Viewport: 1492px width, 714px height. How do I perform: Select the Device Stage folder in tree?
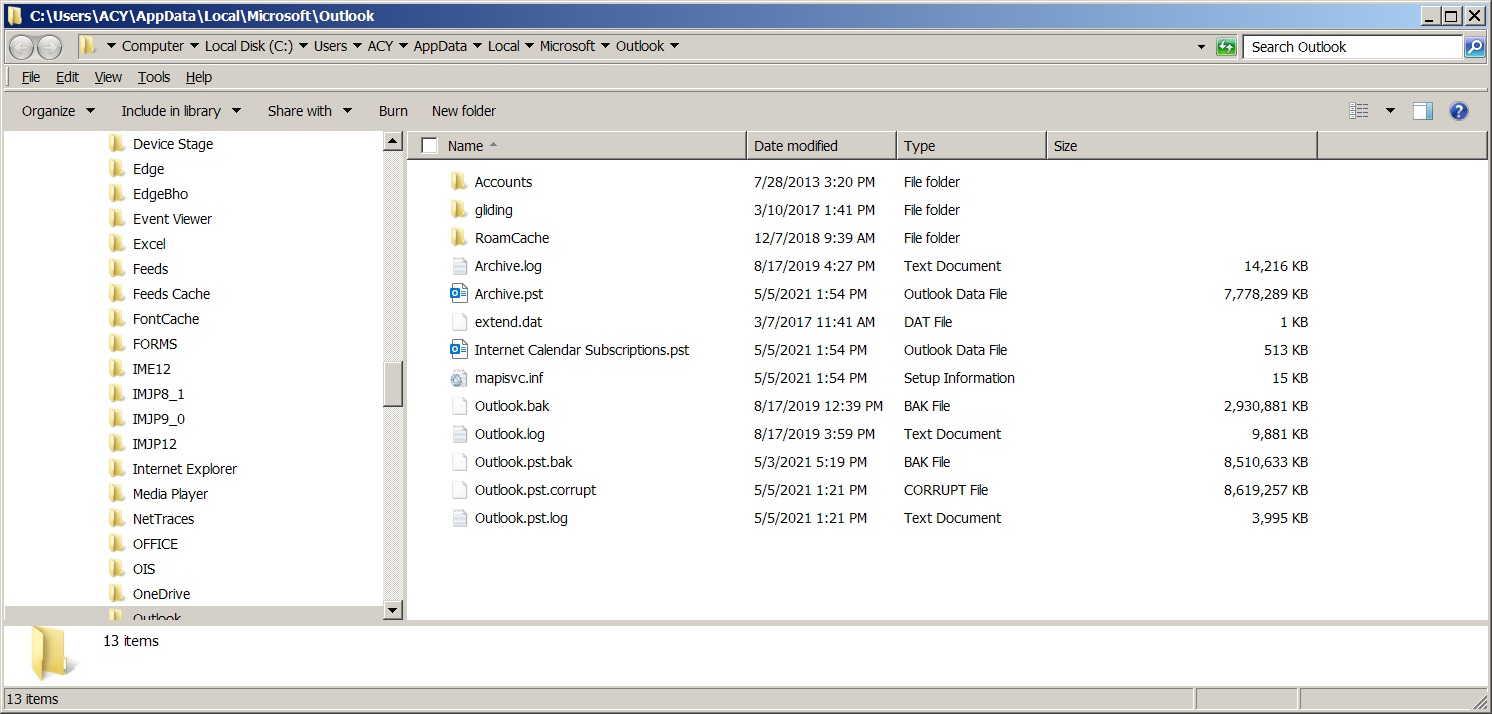(x=173, y=144)
